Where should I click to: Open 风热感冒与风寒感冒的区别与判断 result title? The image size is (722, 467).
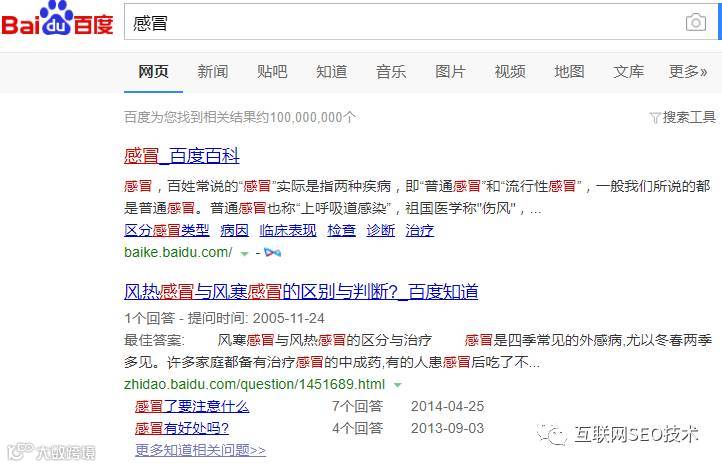coord(301,292)
